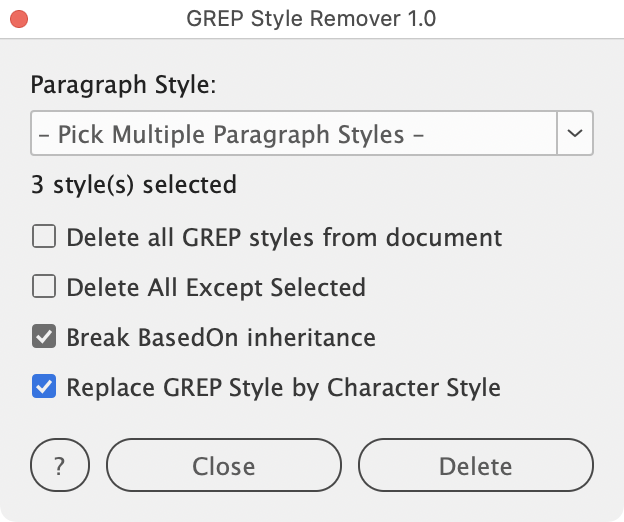Enable 'Delete all GREP styles from document' checkbox
Image resolution: width=624 pixels, height=522 pixels.
point(44,237)
